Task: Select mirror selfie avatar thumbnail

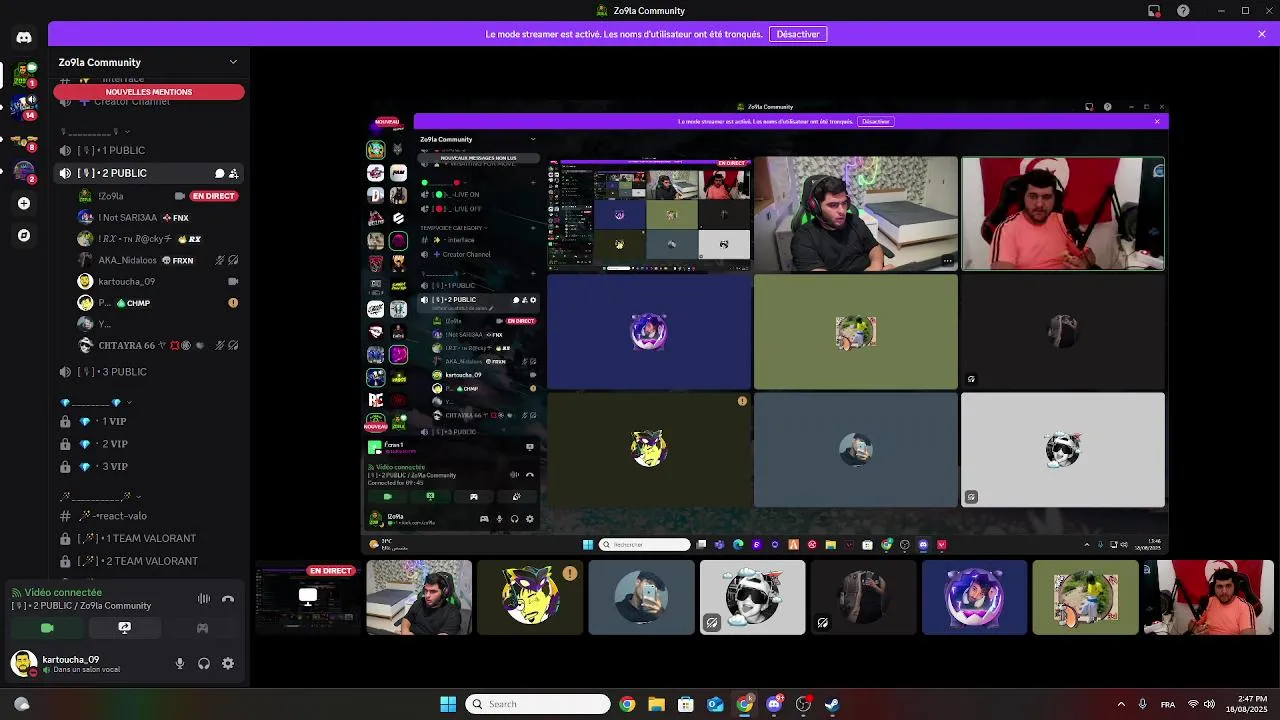Action: [641, 598]
